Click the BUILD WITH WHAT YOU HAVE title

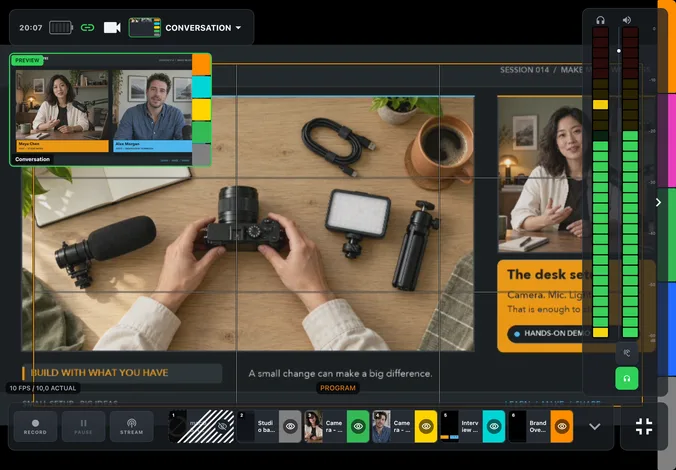100,373
